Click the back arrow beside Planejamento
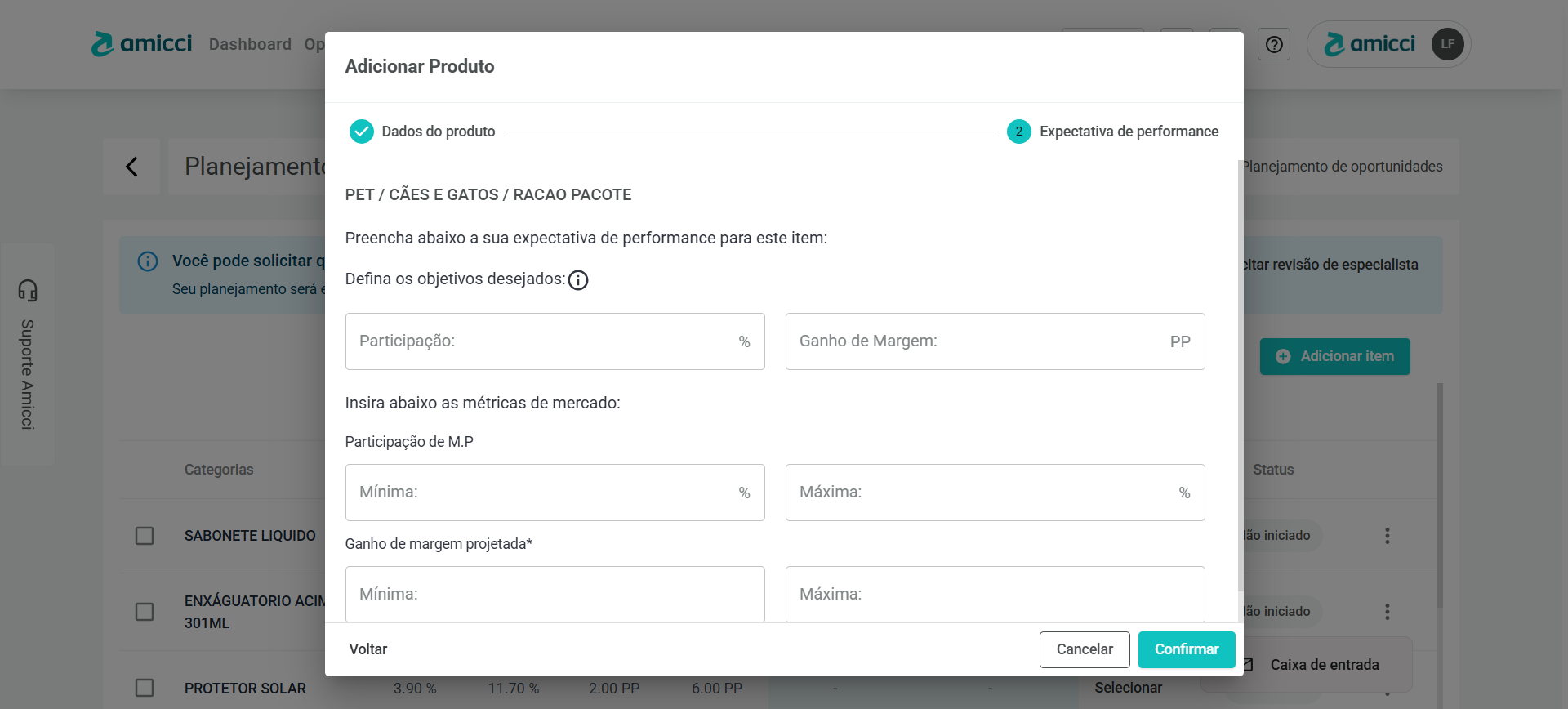 131,167
